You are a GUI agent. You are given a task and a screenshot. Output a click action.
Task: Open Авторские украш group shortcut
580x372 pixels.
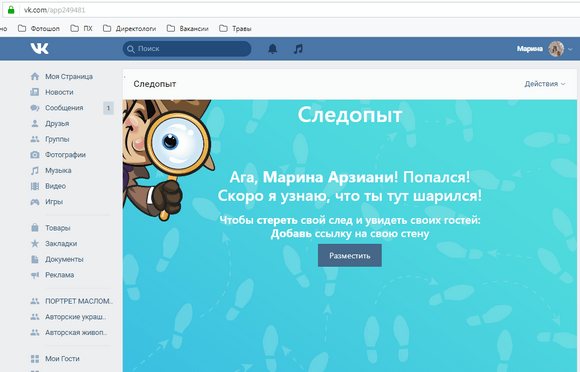click(76, 317)
